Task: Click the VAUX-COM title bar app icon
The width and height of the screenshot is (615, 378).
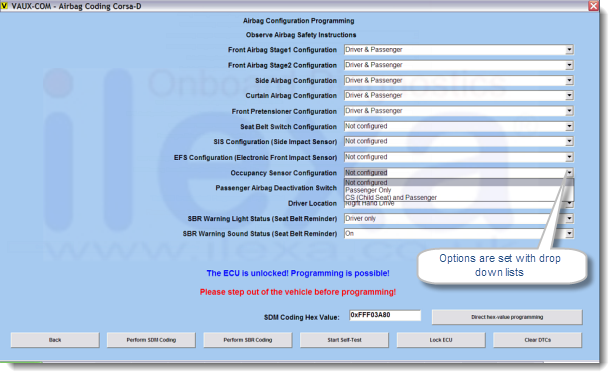Action: click(4, 6)
